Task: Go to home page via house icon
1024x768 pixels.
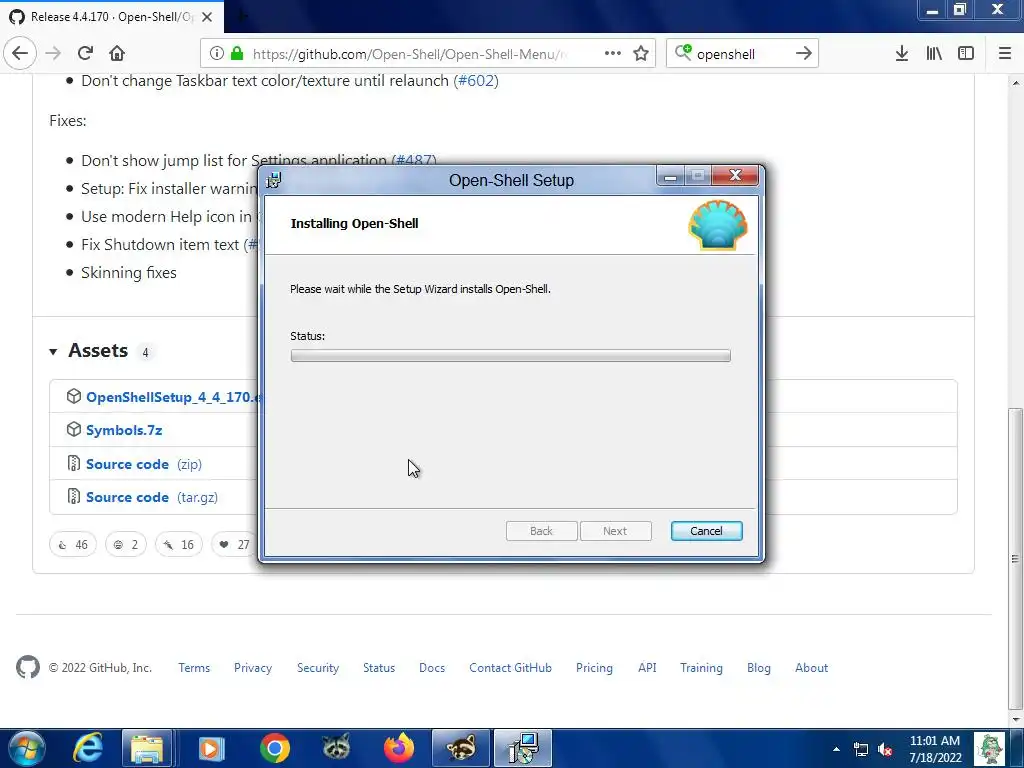Action: tap(117, 54)
